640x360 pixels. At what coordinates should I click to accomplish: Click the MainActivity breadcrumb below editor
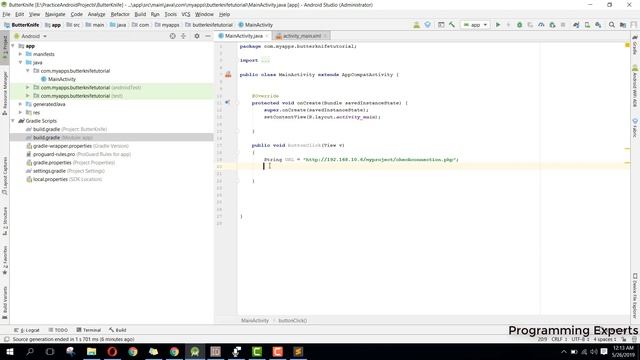click(255, 320)
